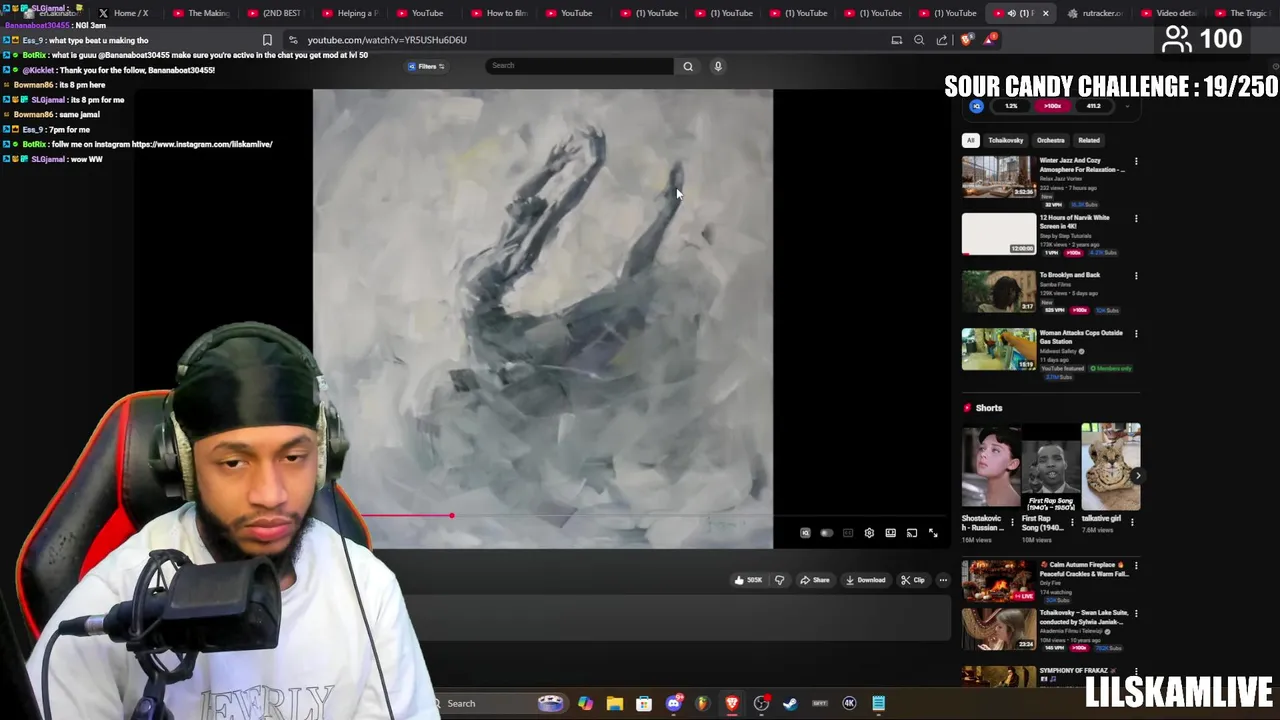Screen dimensions: 1280x720
Task: Open FL Studio from taskbar
Action: click(x=702, y=703)
